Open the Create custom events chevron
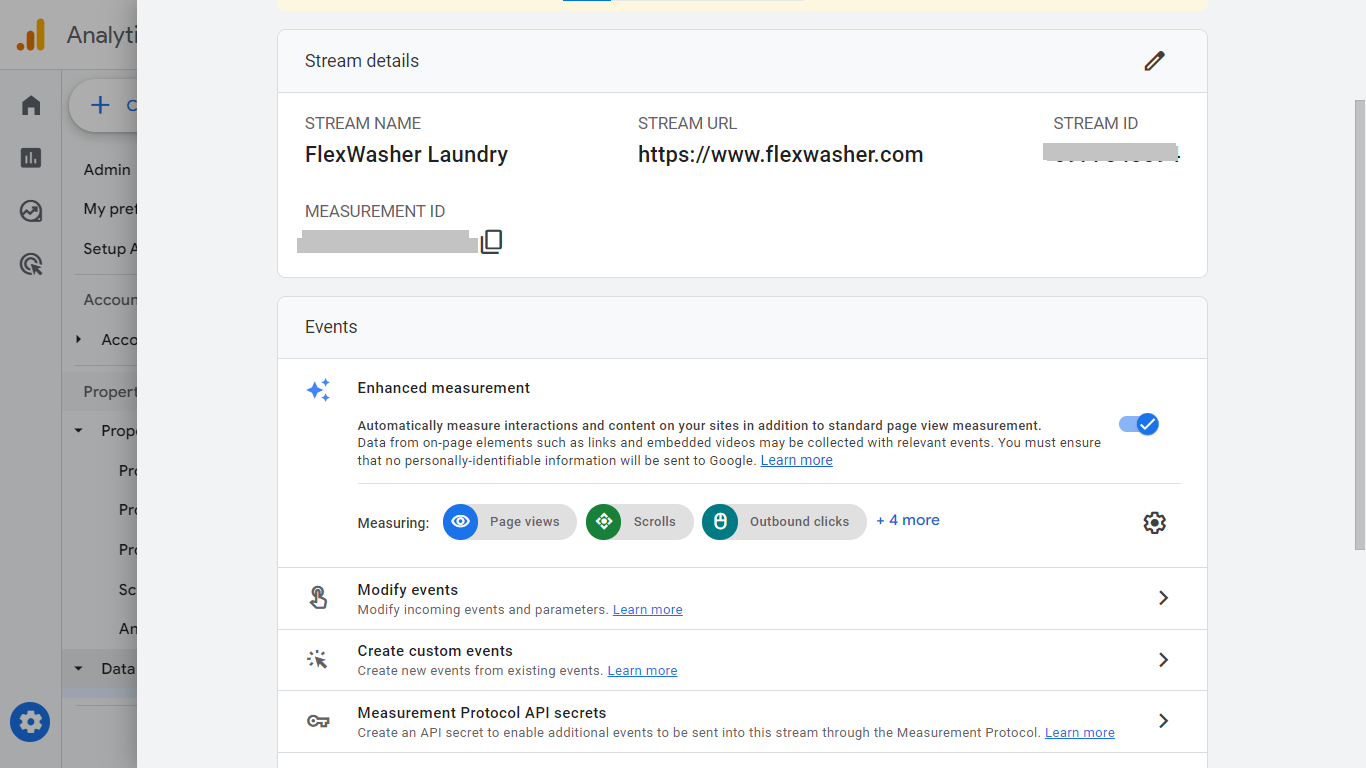Screen dimensions: 1366x768 1163,660
